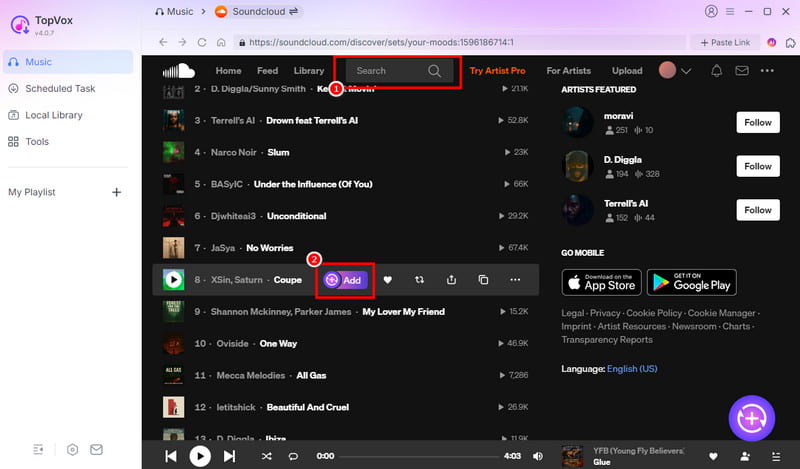Switch music service via Soundcloud selector
This screenshot has width=800, height=469.
pyautogui.click(x=257, y=11)
